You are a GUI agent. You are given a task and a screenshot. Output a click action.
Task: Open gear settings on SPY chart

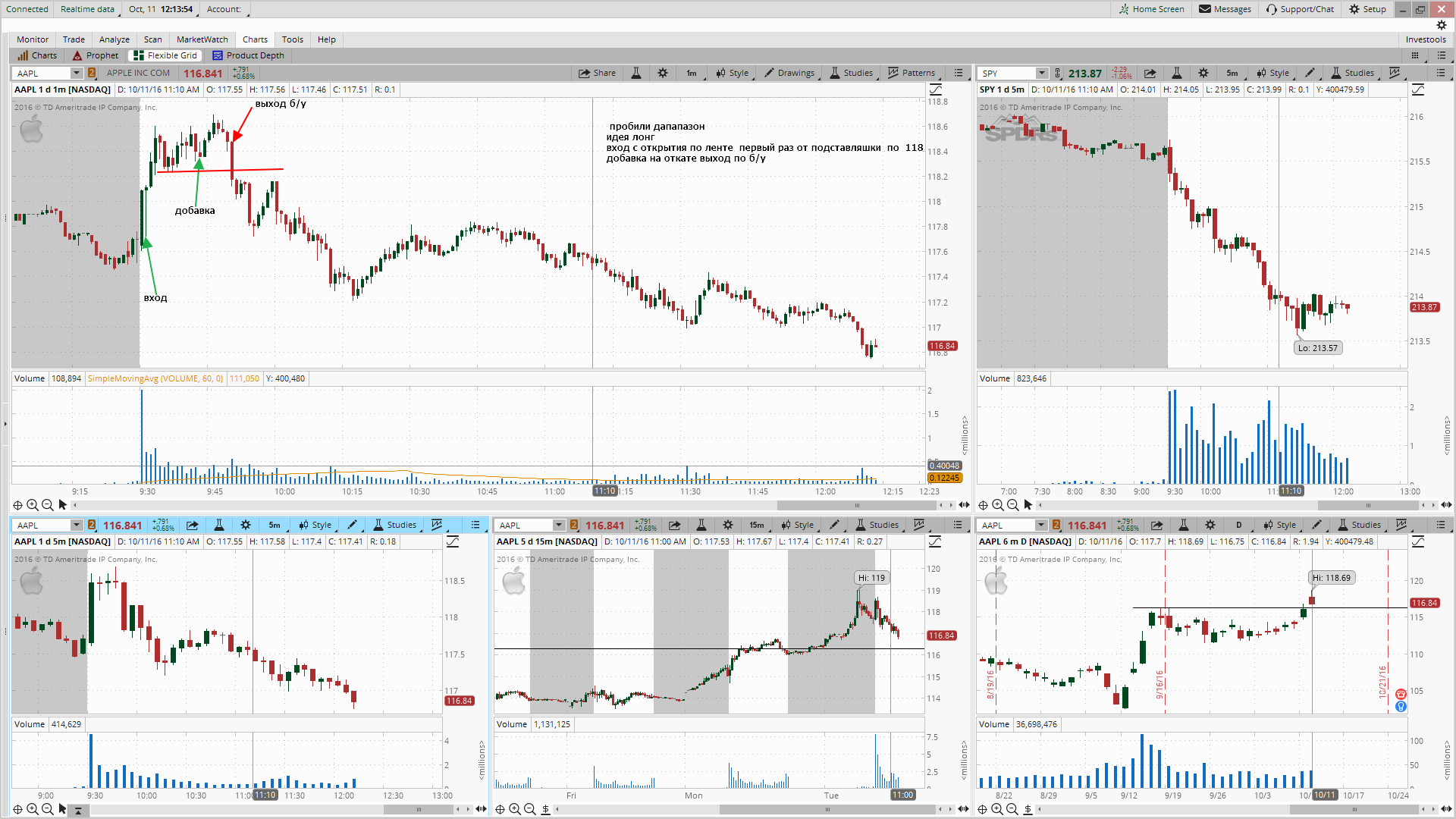tap(1203, 73)
